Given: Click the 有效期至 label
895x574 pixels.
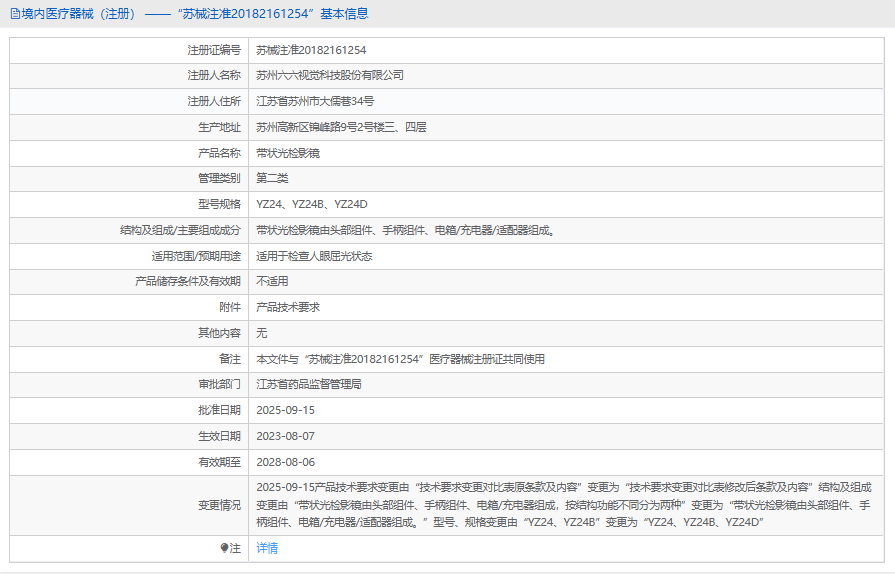Looking at the screenshot, I should tap(219, 462).
